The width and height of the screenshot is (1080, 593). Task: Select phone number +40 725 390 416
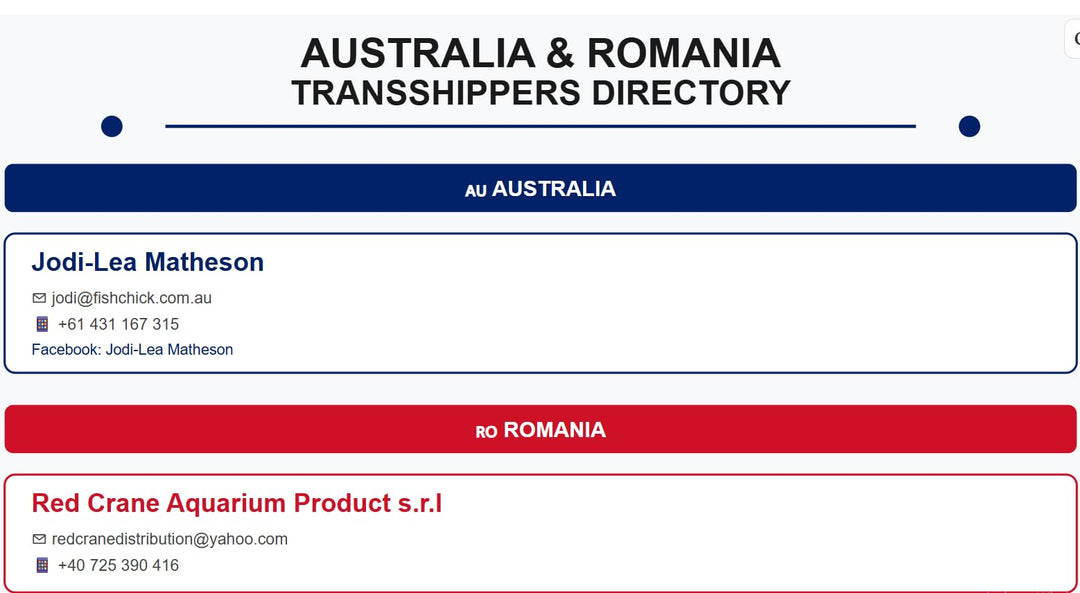click(x=118, y=565)
